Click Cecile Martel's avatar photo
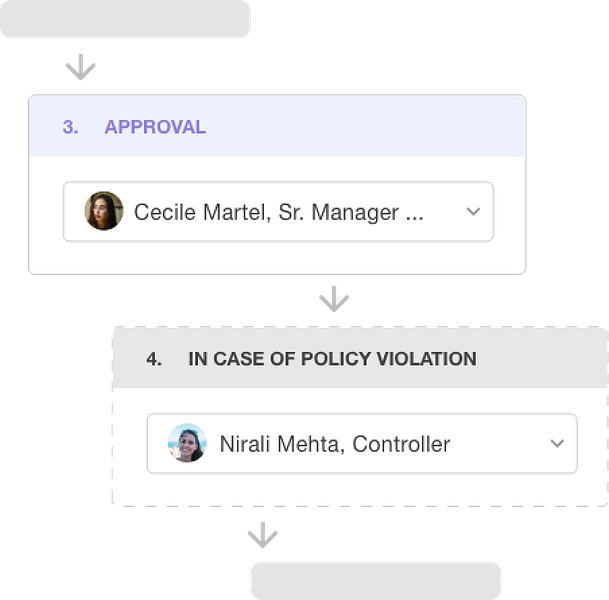The image size is (609, 600). 104,211
